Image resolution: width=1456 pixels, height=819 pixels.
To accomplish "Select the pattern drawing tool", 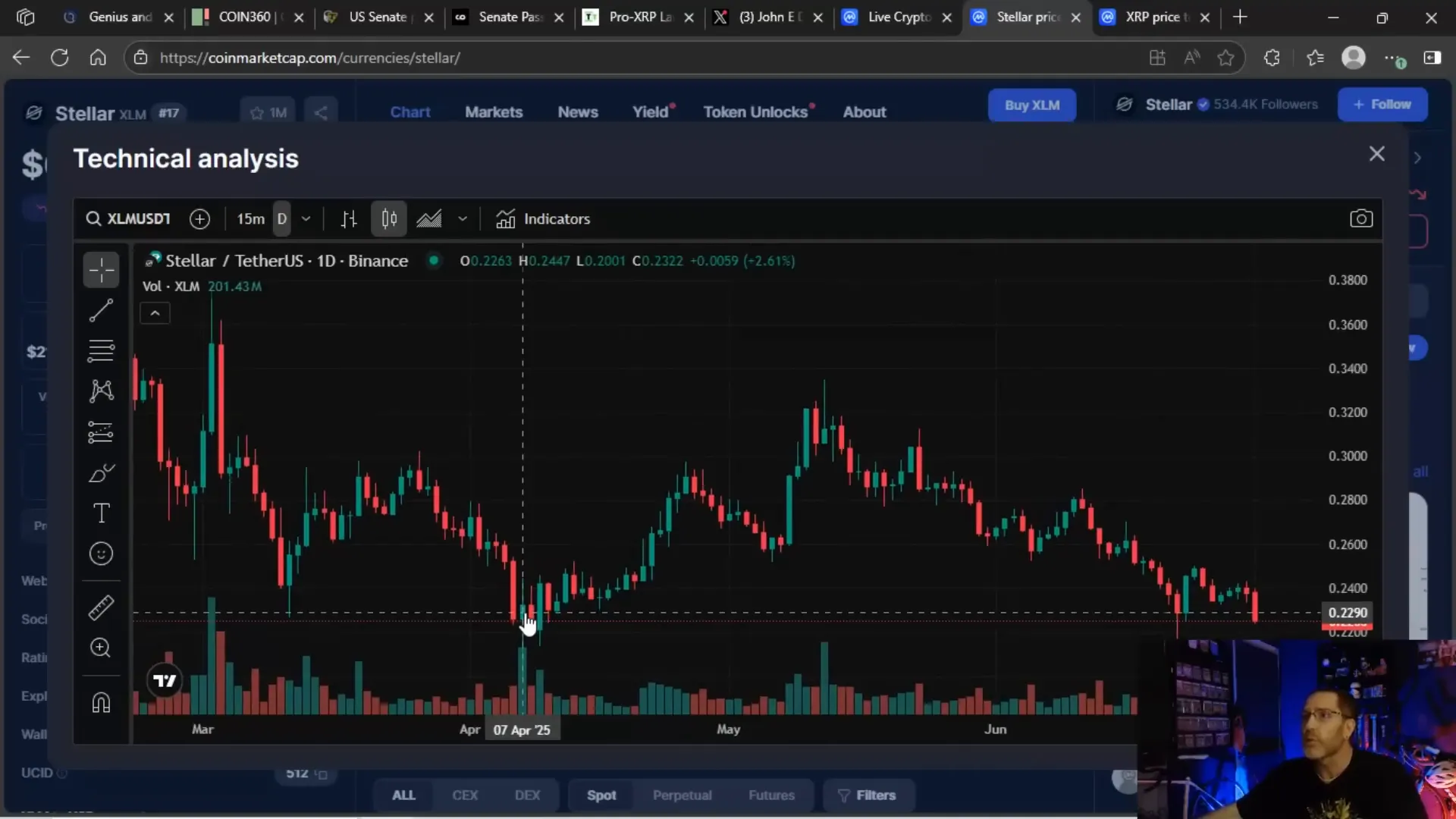I will point(101,391).
